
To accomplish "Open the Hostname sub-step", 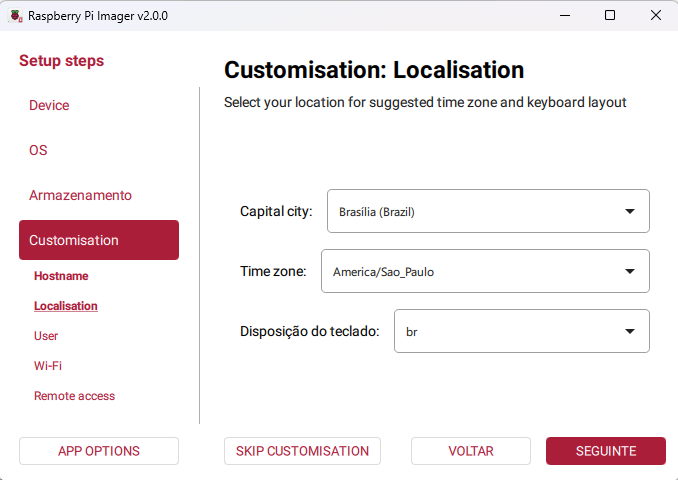I will point(61,276).
